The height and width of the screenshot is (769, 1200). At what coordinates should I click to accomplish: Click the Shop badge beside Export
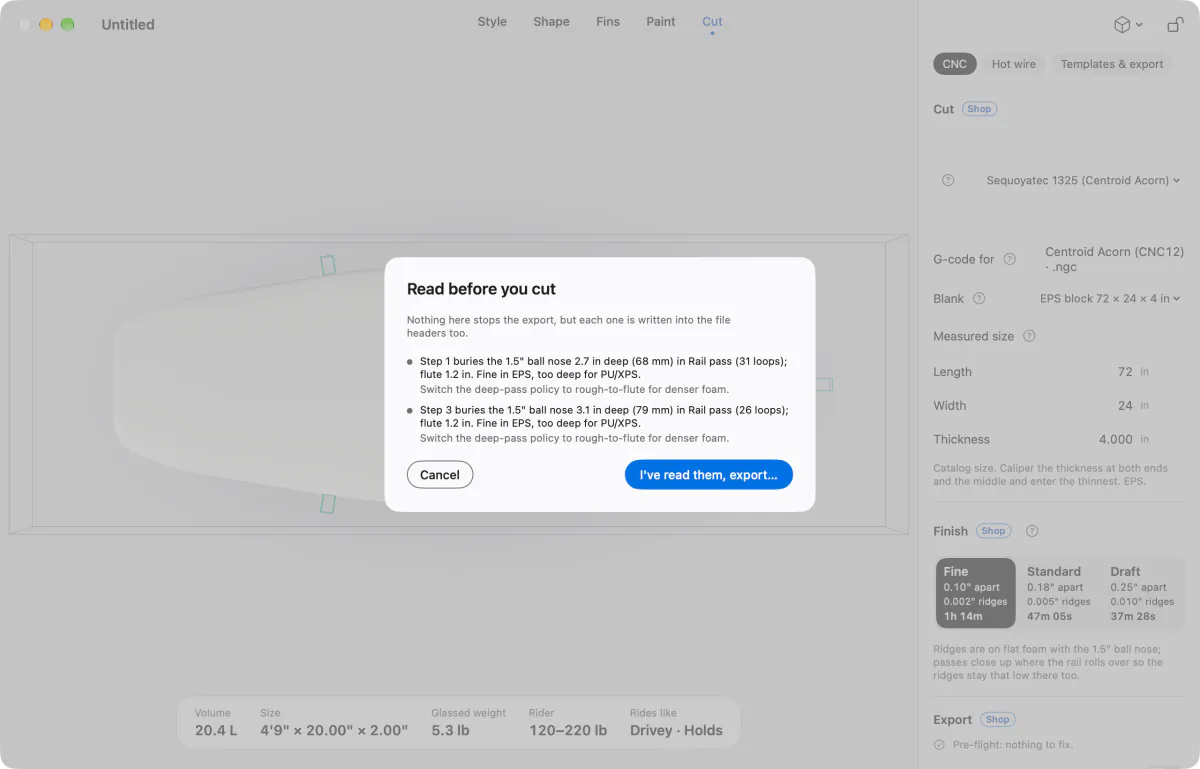pyautogui.click(x=998, y=719)
